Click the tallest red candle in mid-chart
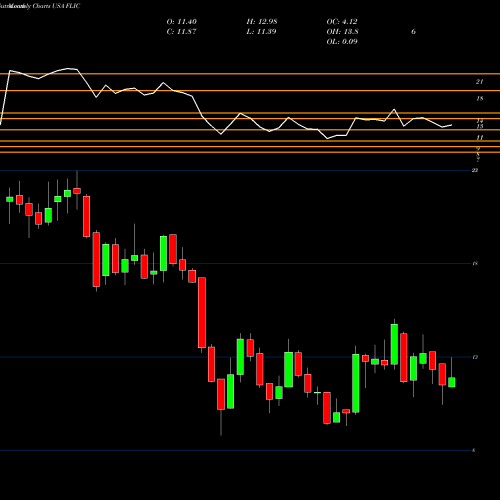 pos(202,313)
